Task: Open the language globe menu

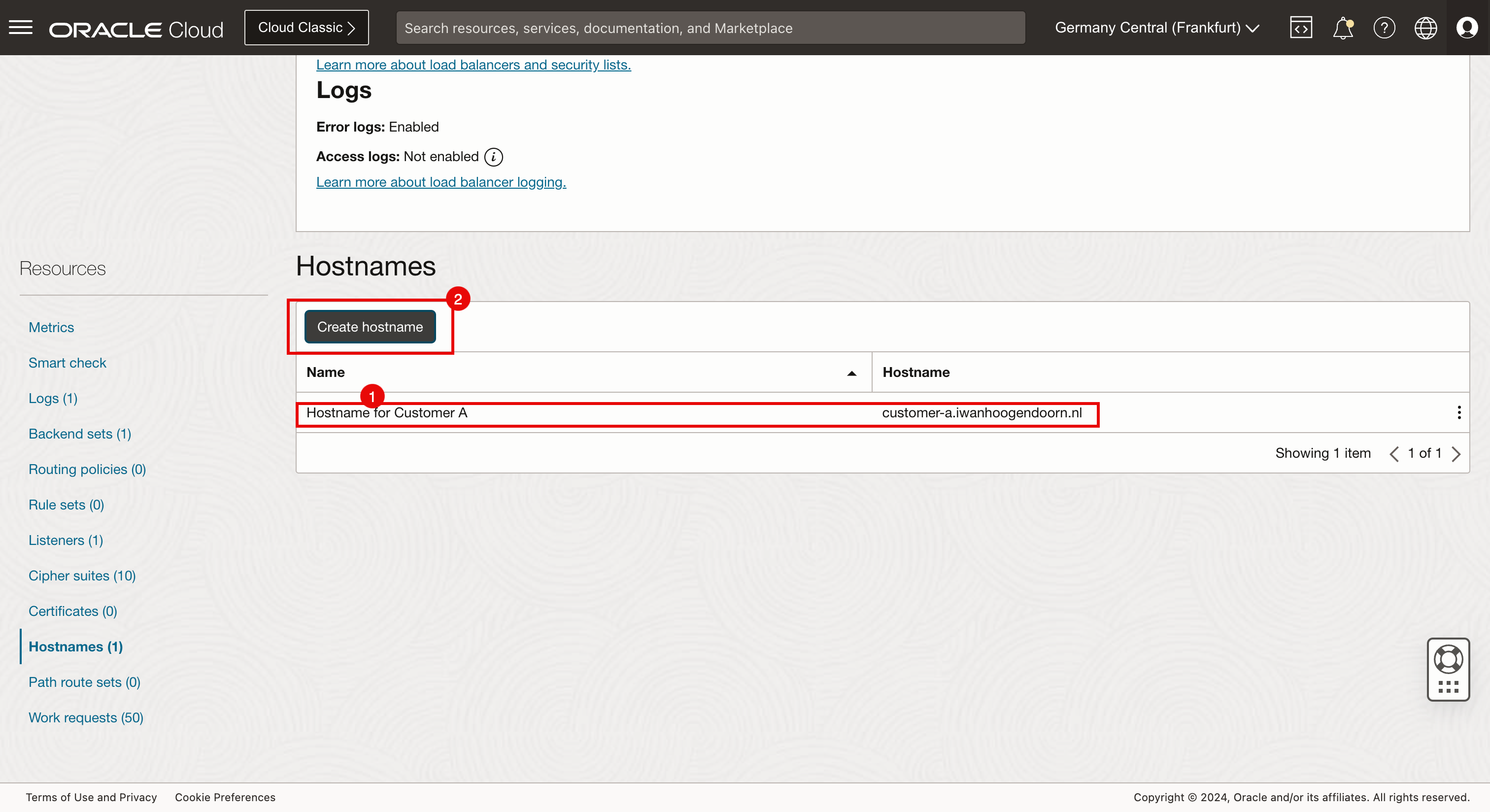Action: pyautogui.click(x=1425, y=28)
